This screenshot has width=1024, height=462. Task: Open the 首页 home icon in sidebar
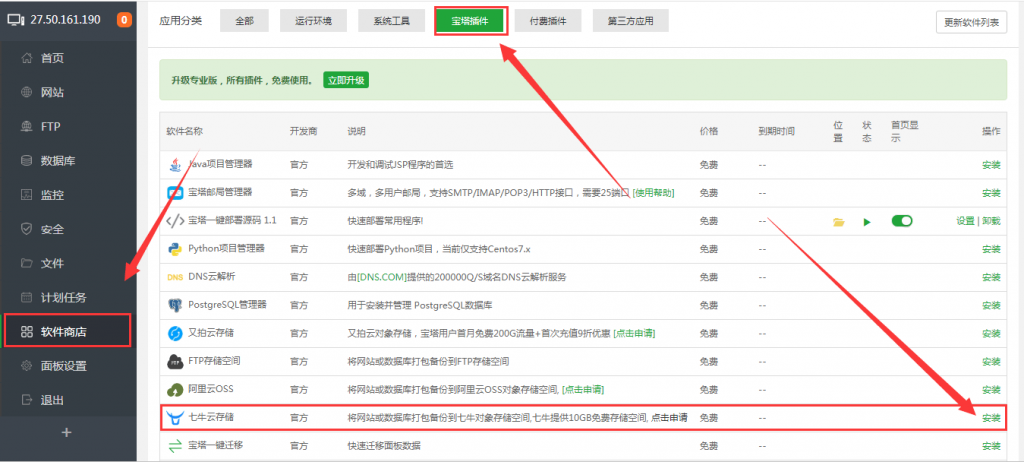click(x=27, y=58)
